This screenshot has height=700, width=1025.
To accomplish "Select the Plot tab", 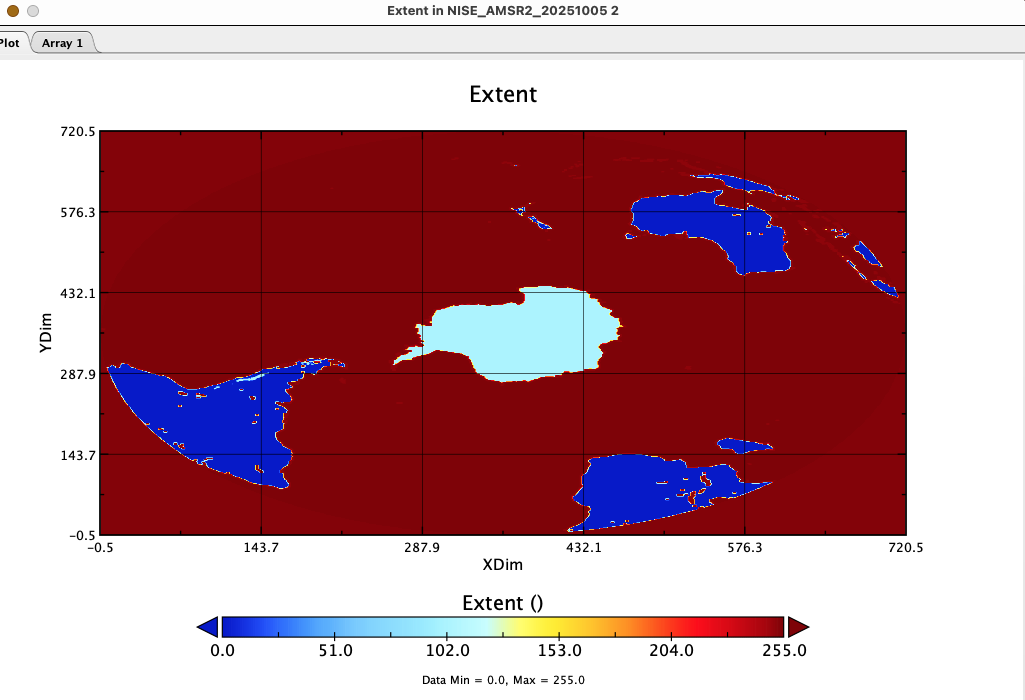I will [12, 43].
